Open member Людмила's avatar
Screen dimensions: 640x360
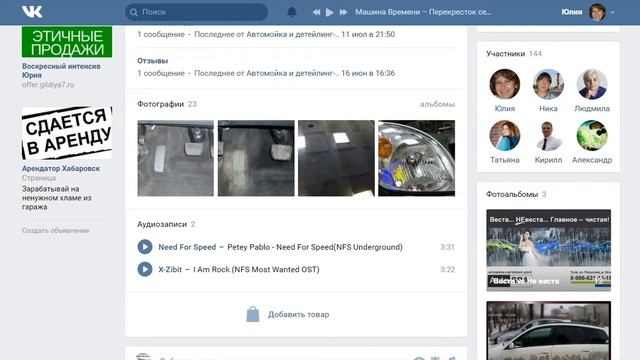click(x=592, y=84)
